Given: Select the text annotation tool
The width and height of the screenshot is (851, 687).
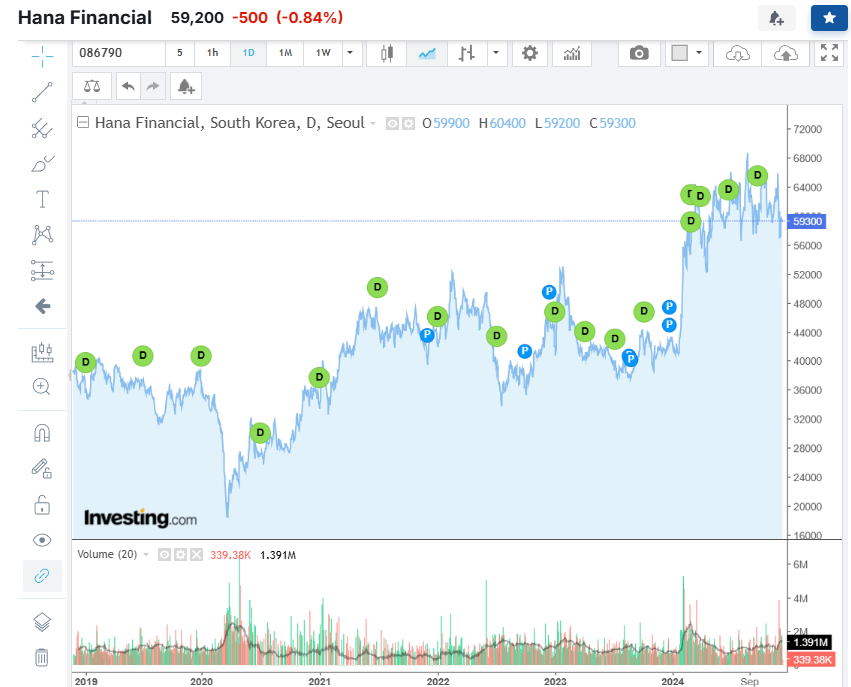Looking at the screenshot, I should click(x=42, y=199).
